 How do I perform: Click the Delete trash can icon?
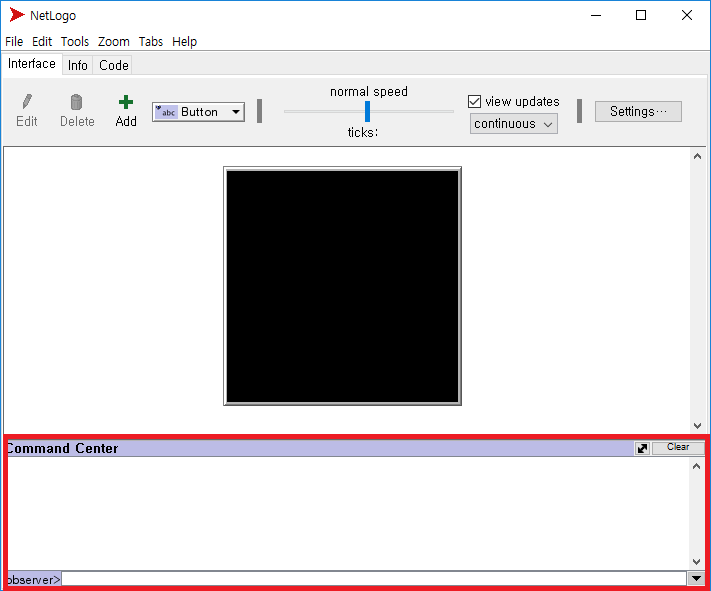click(x=76, y=102)
